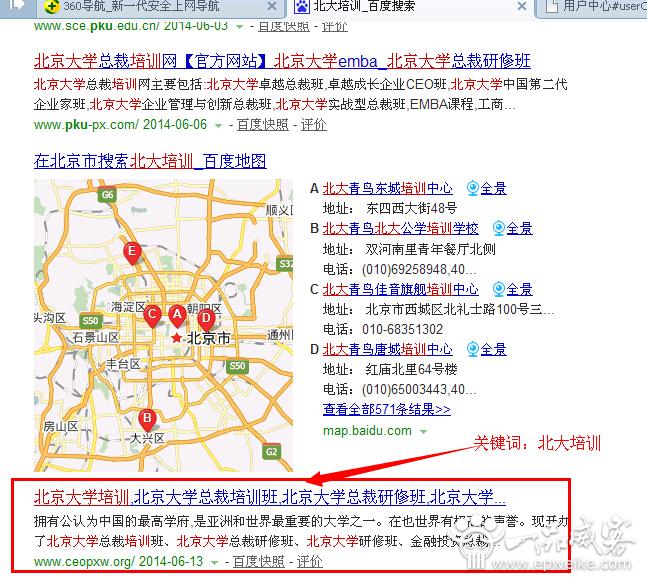Viewport: 647px width, 584px height.
Task: Open 全景 link for 北大青鸟唐城培训中心
Action: click(494, 350)
